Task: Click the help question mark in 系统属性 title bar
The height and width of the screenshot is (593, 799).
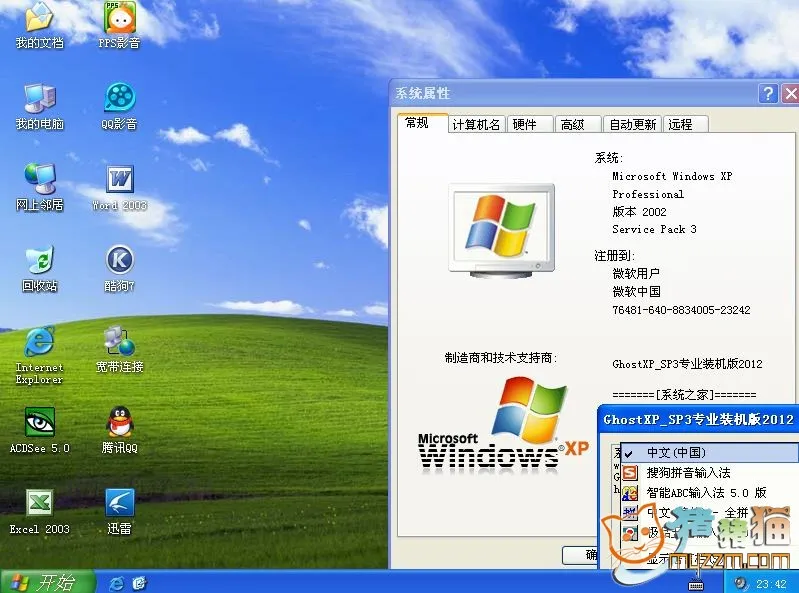Action: (768, 94)
